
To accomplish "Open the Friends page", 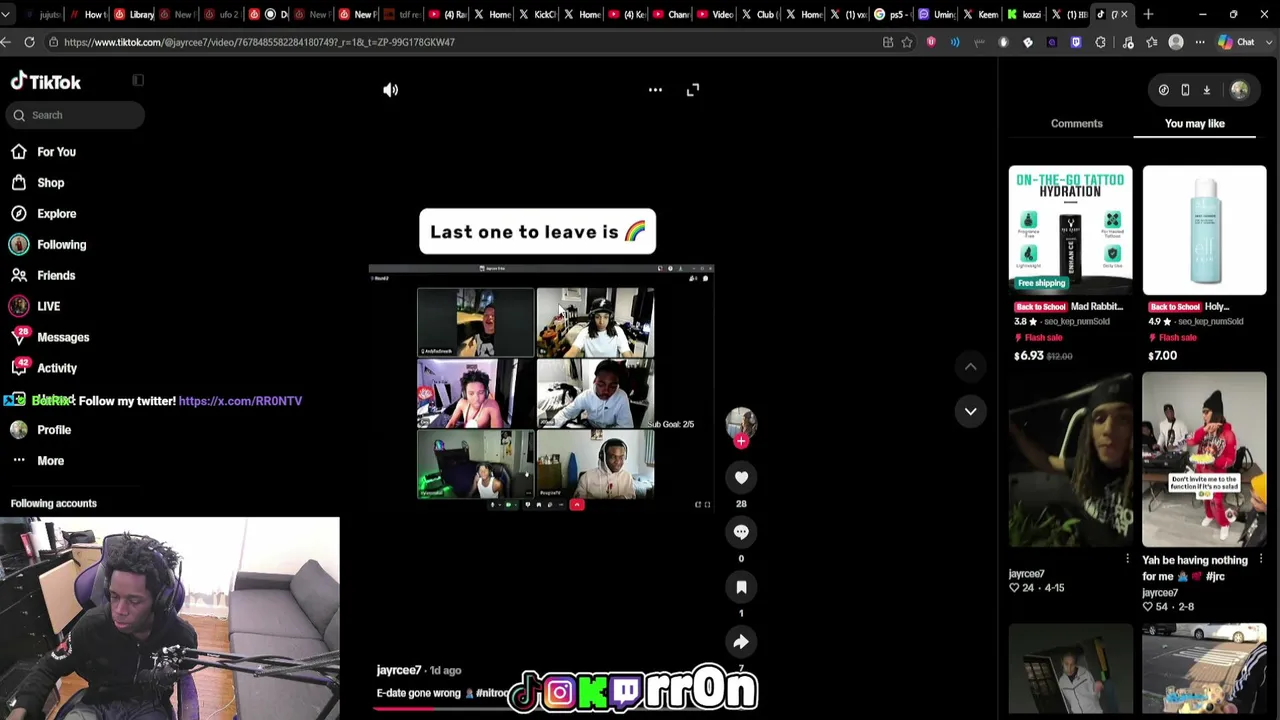I will click(55, 276).
